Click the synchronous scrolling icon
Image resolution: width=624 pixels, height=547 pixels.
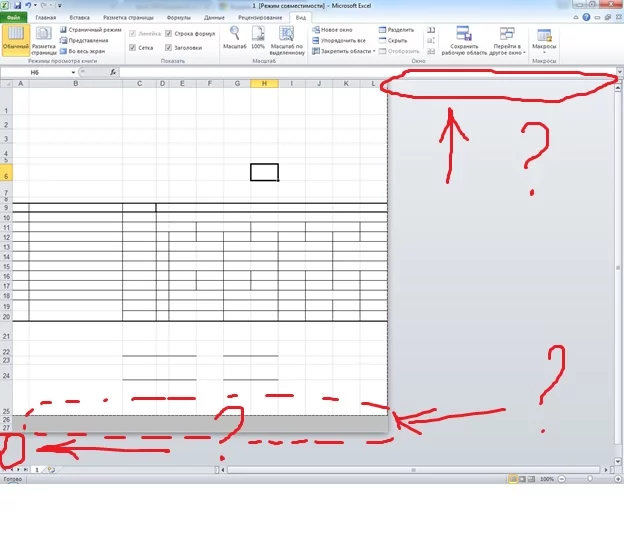click(x=431, y=41)
